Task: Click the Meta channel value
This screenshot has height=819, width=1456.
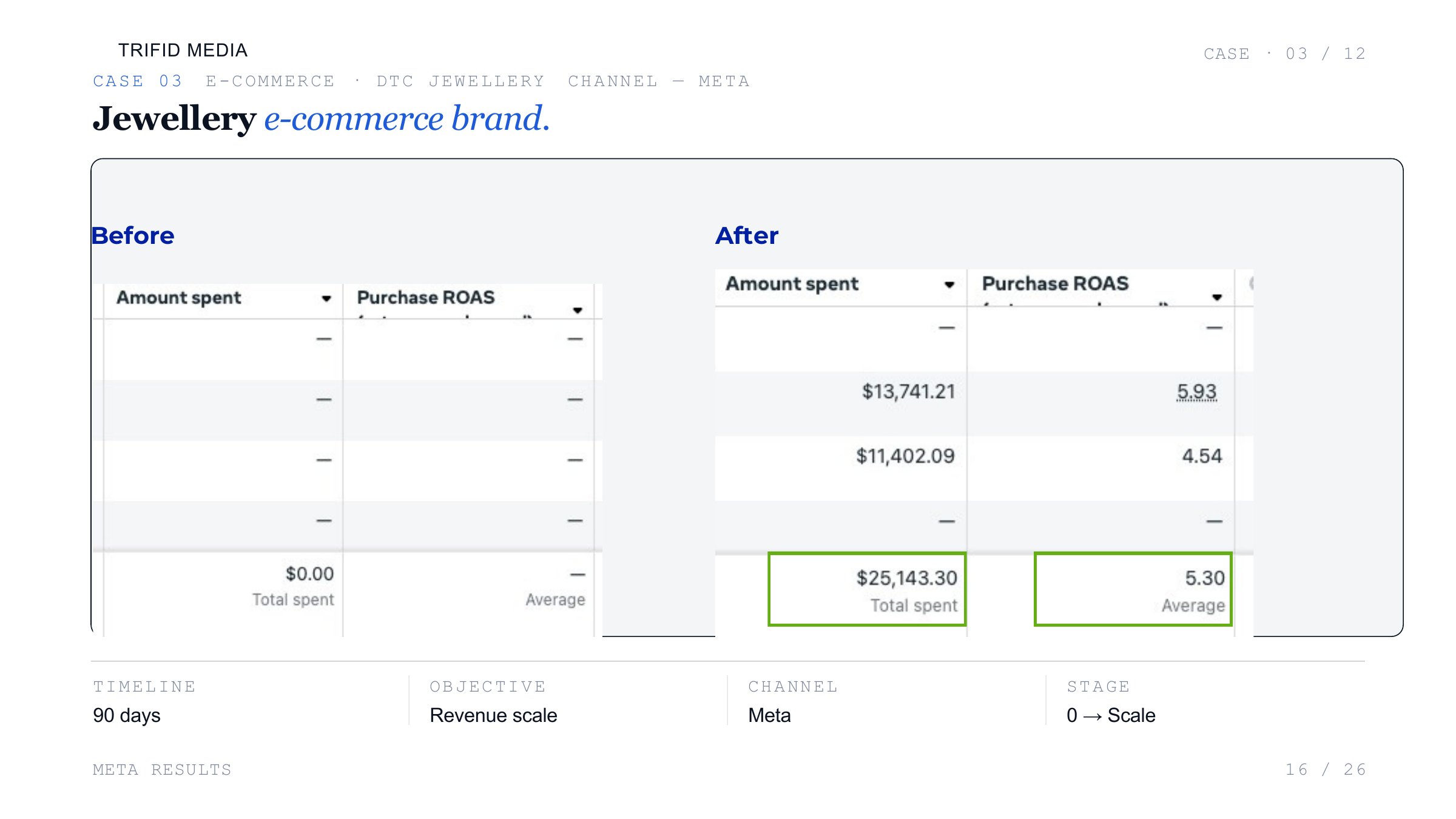Action: click(769, 716)
